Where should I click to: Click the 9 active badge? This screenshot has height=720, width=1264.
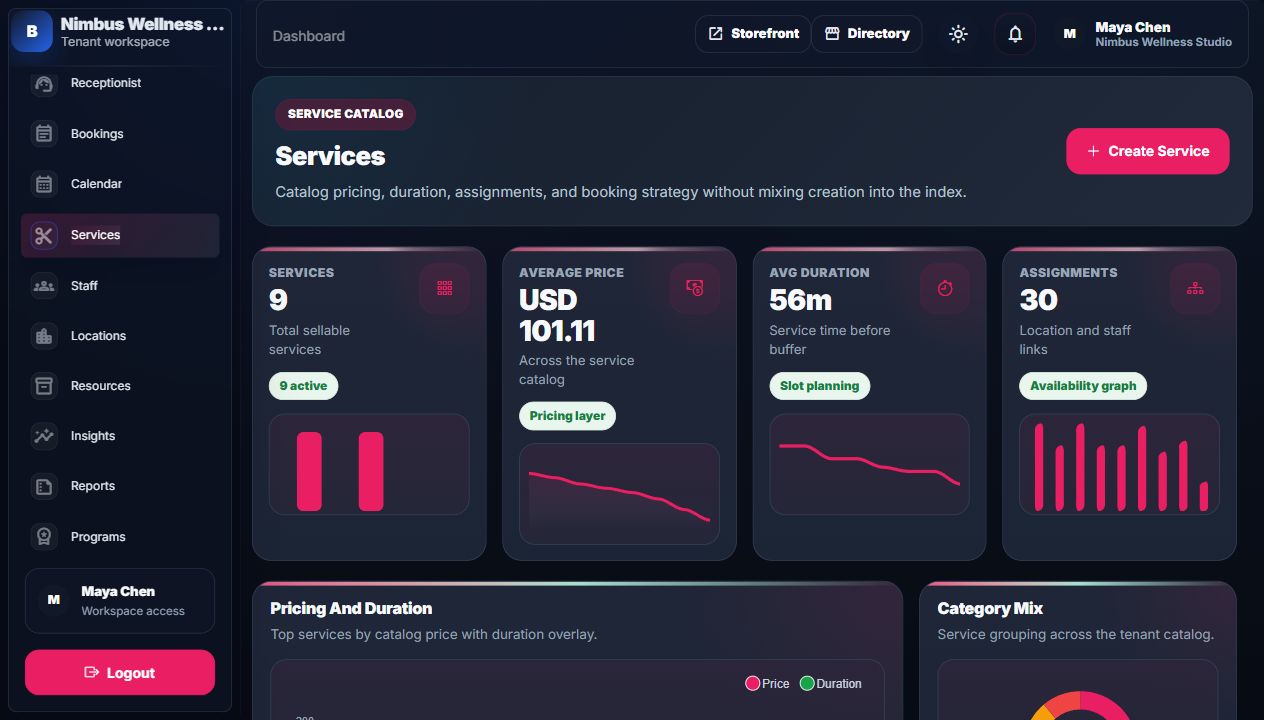(304, 386)
